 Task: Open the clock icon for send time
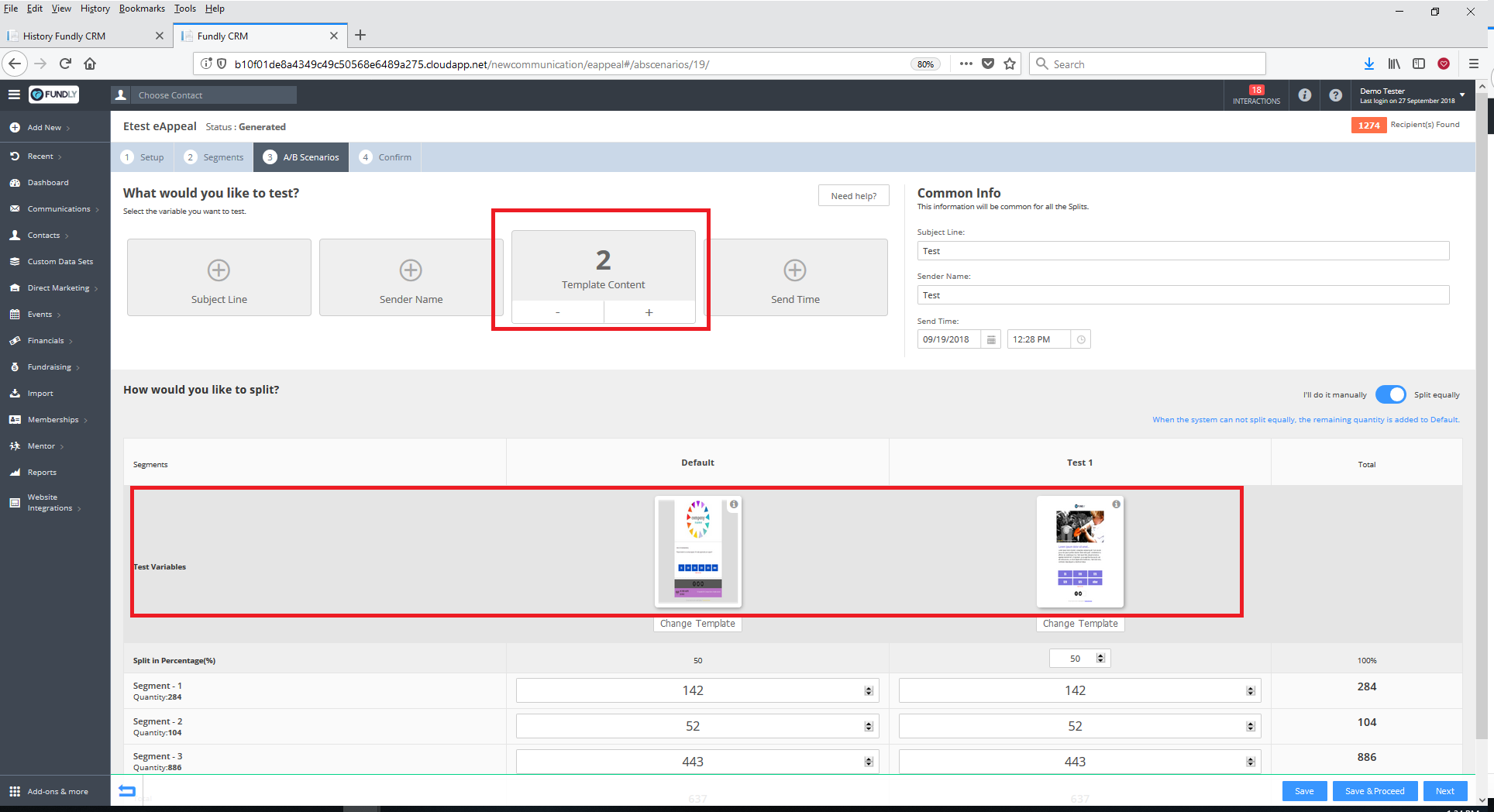tap(1081, 339)
